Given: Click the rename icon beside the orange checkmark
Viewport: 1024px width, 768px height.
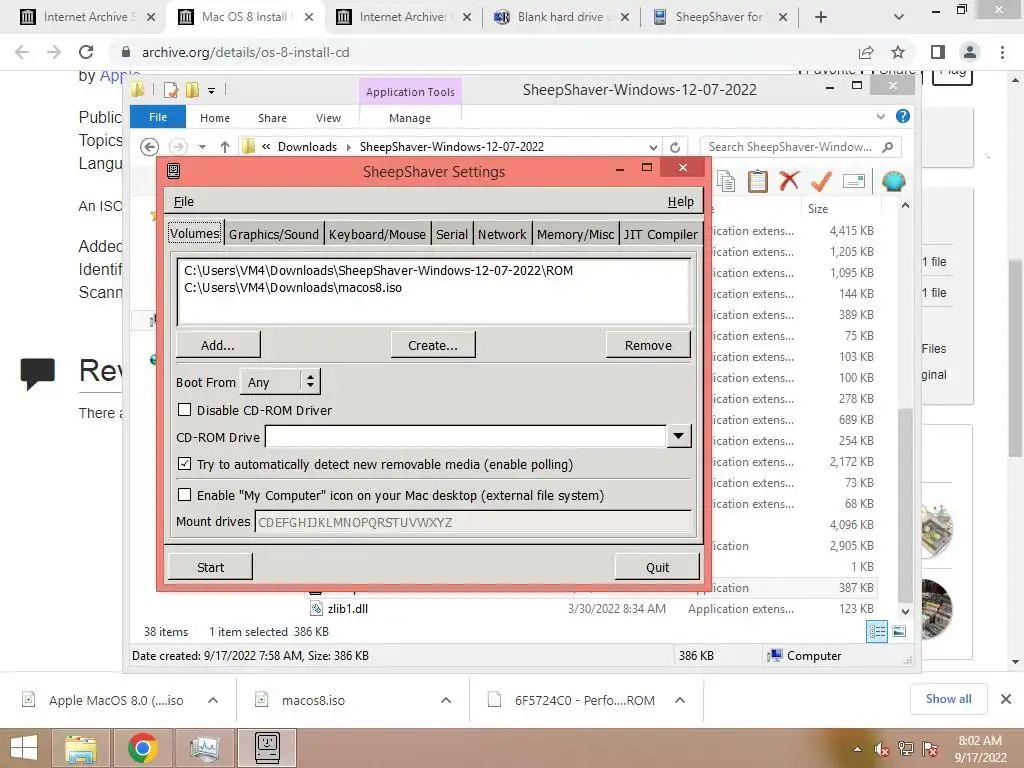Looking at the screenshot, I should pos(854,181).
